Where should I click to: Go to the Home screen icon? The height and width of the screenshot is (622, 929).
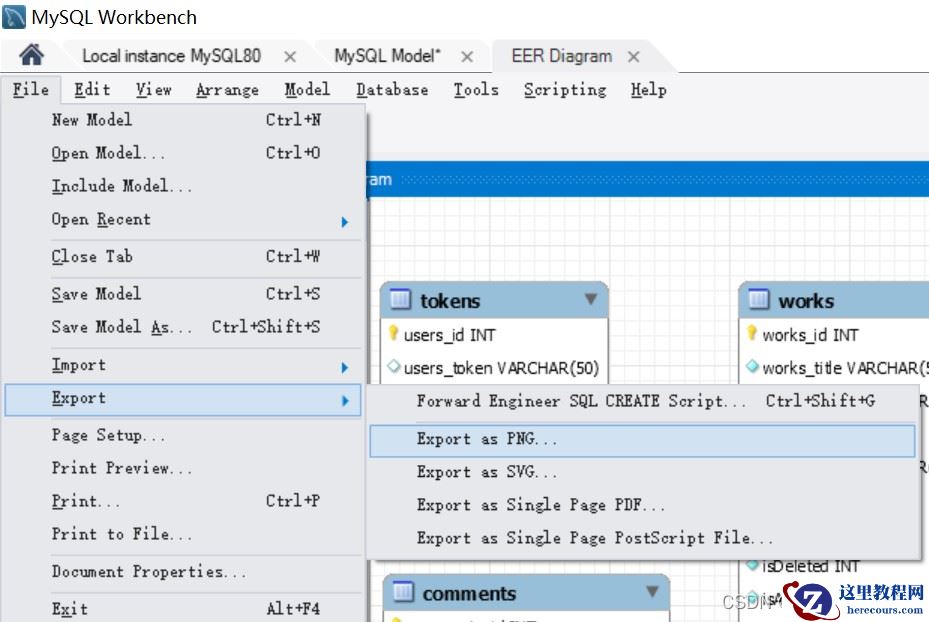31,55
